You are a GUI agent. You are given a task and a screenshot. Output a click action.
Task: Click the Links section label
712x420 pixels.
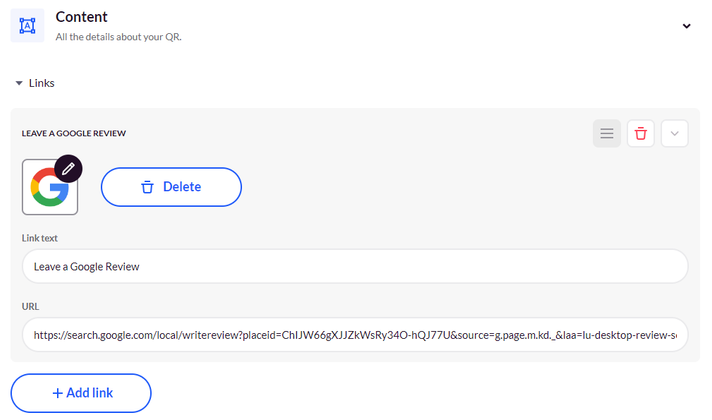point(42,83)
